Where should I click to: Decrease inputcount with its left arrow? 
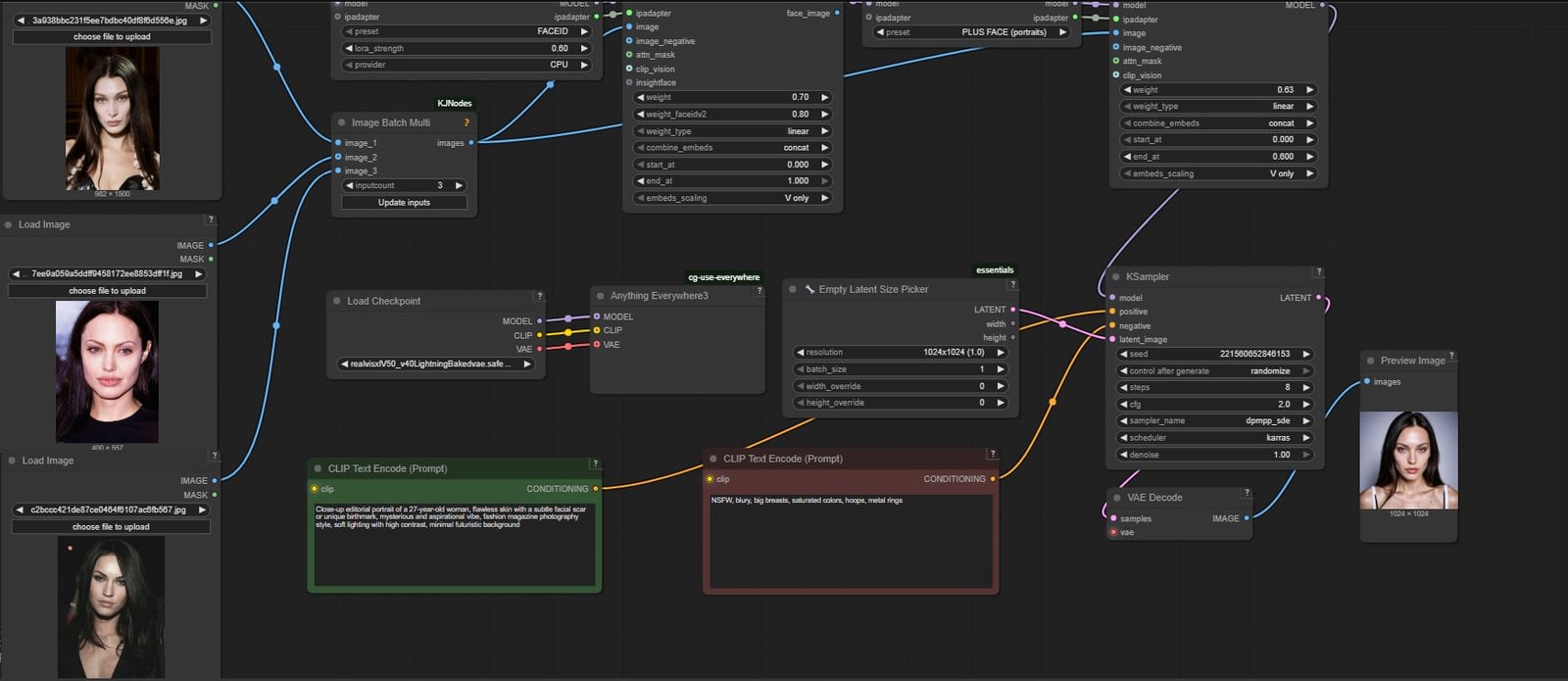pos(349,185)
